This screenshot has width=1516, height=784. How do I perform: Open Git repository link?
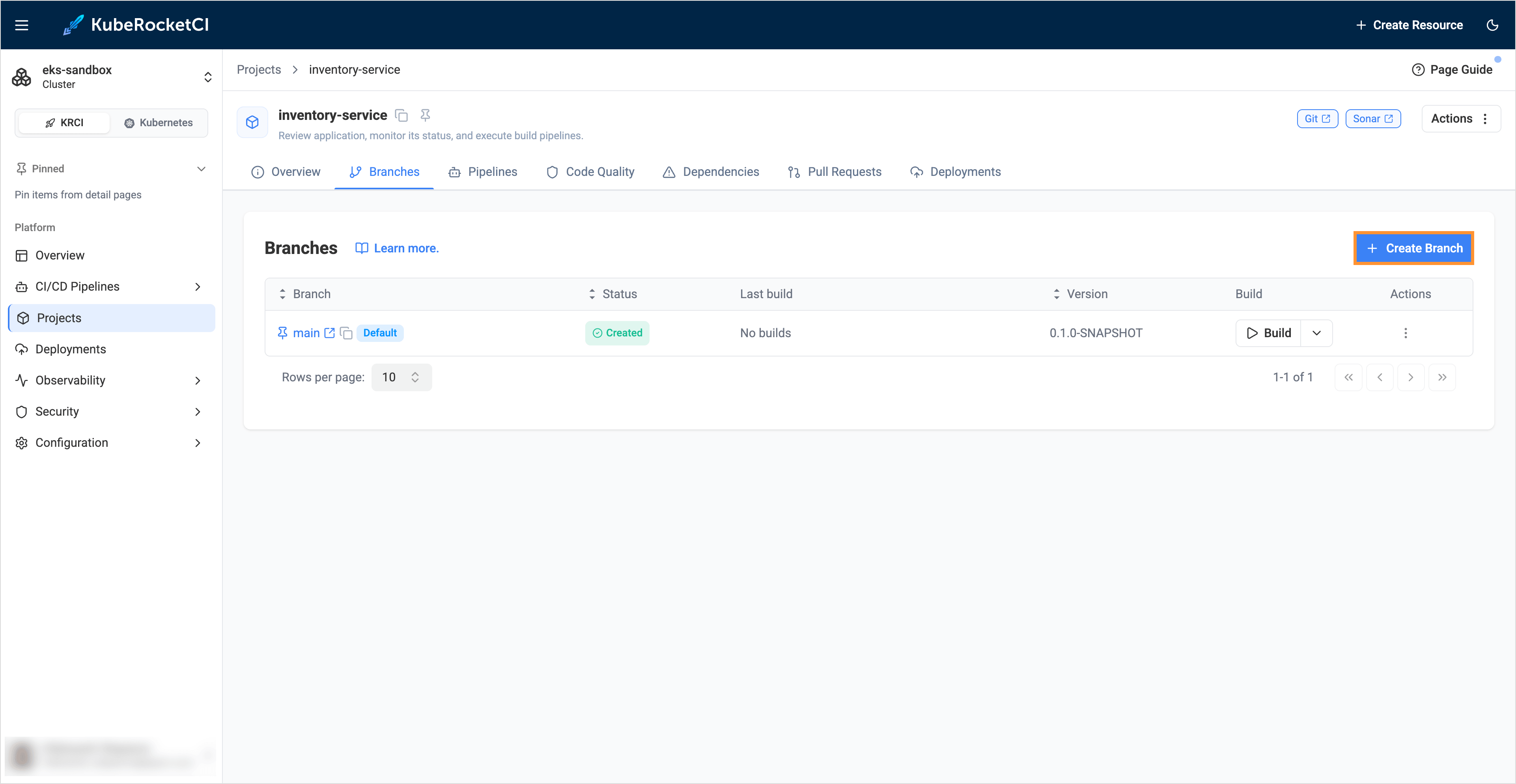point(1317,118)
